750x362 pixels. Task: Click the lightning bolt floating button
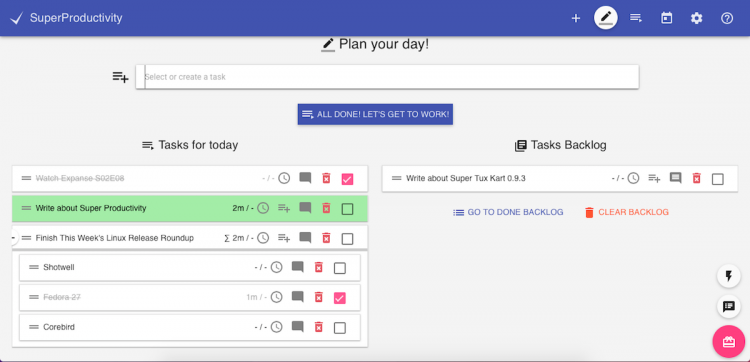tap(728, 276)
